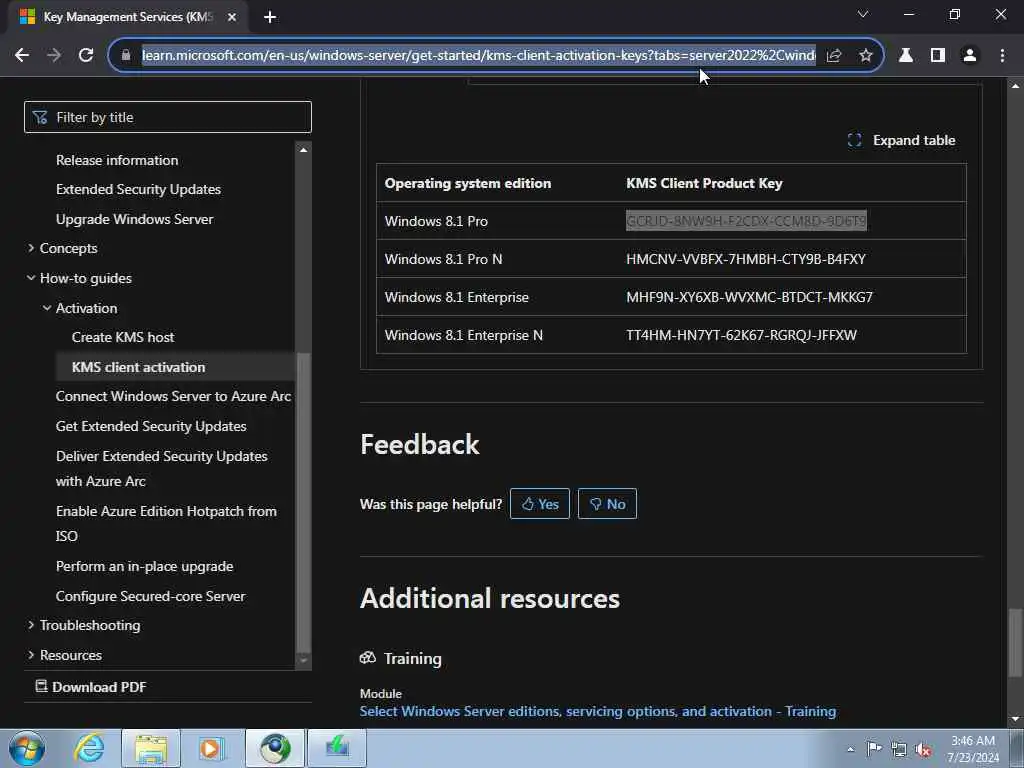Open a new browser tab

click(x=270, y=17)
